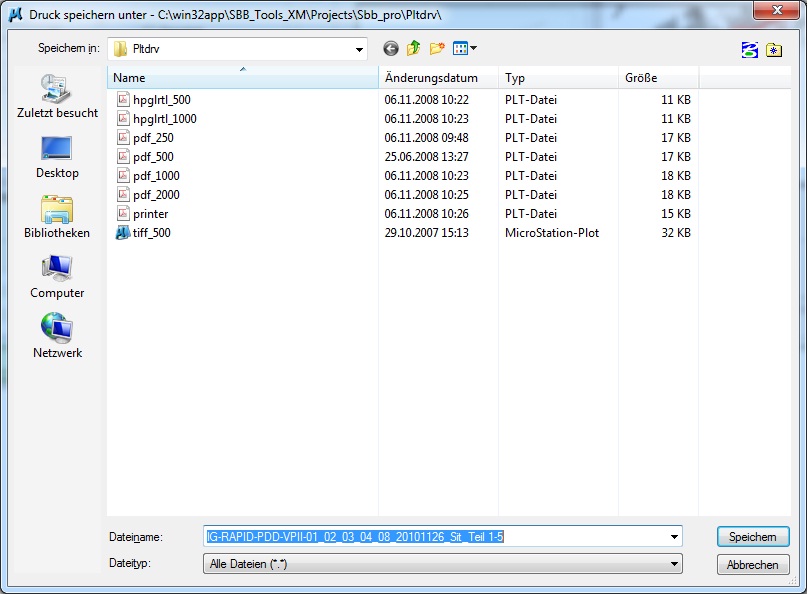Select the pdf_2000 file
The height and width of the screenshot is (594, 808).
(x=148, y=195)
